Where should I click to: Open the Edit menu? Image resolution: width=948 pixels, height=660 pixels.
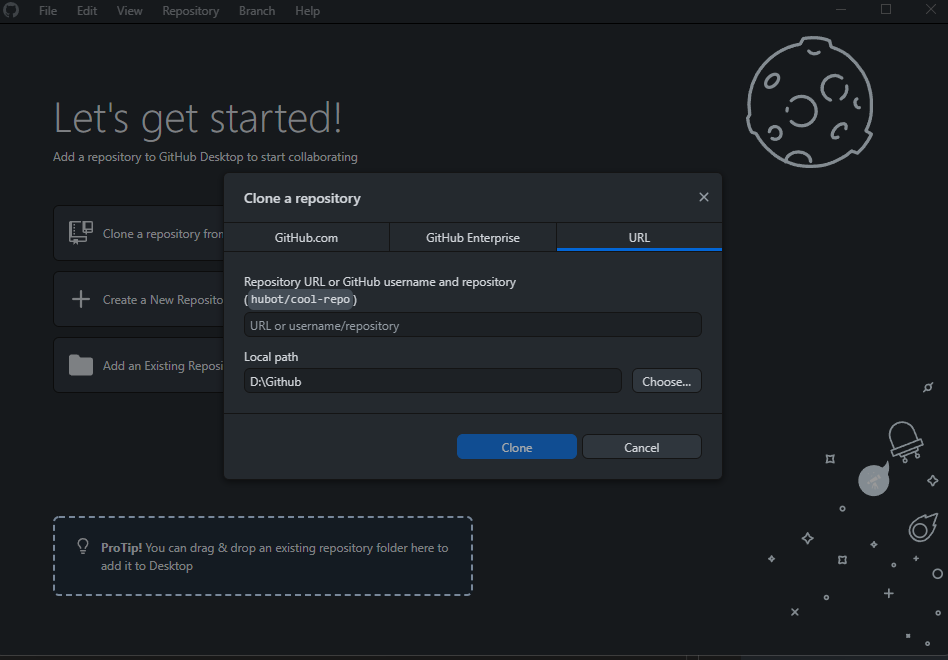point(87,11)
